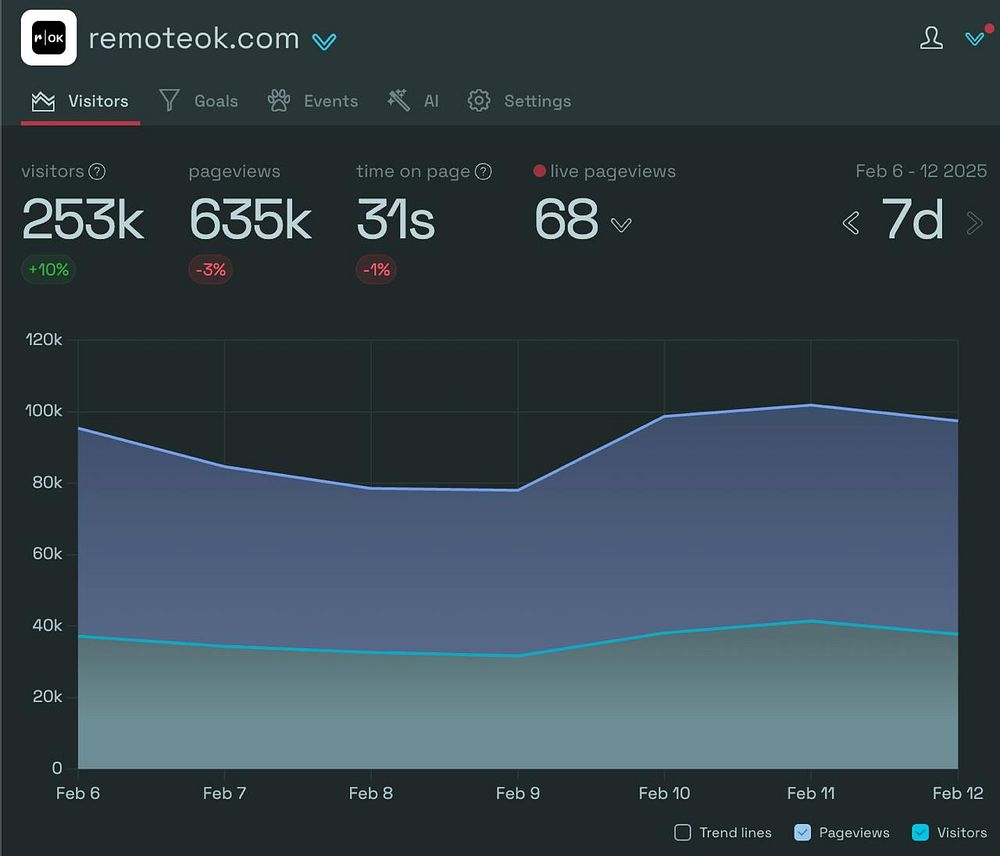This screenshot has width=1000, height=856.
Task: Uncheck the Pageviews series checkbox
Action: (802, 832)
